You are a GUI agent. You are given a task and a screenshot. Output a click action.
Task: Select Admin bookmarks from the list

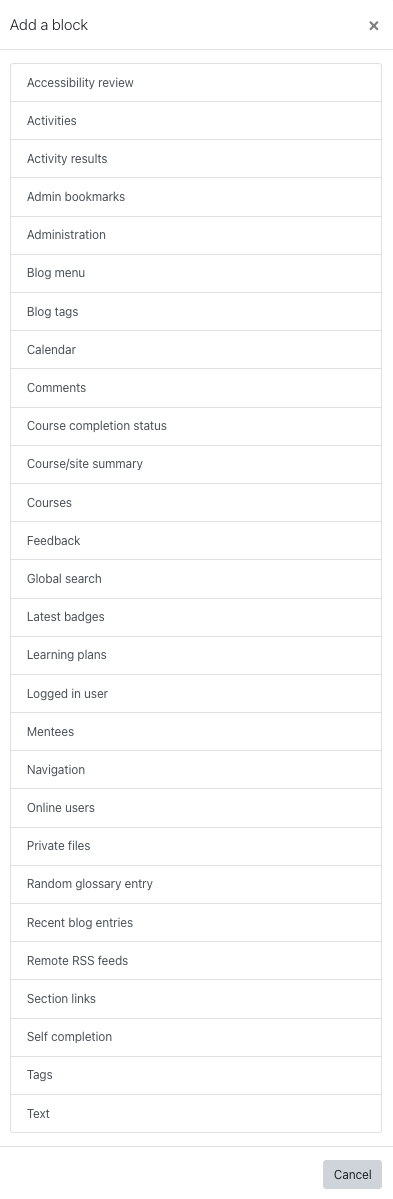[x=196, y=197]
